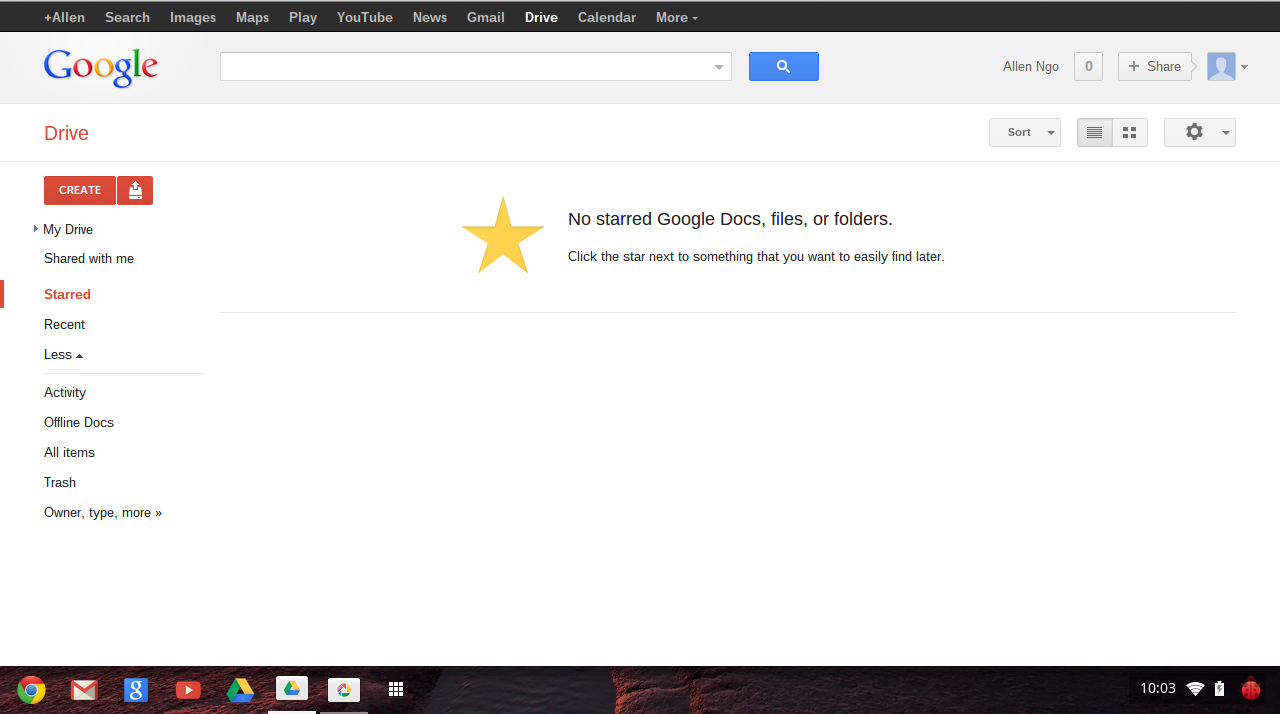Select Starred in the sidebar

click(x=67, y=295)
